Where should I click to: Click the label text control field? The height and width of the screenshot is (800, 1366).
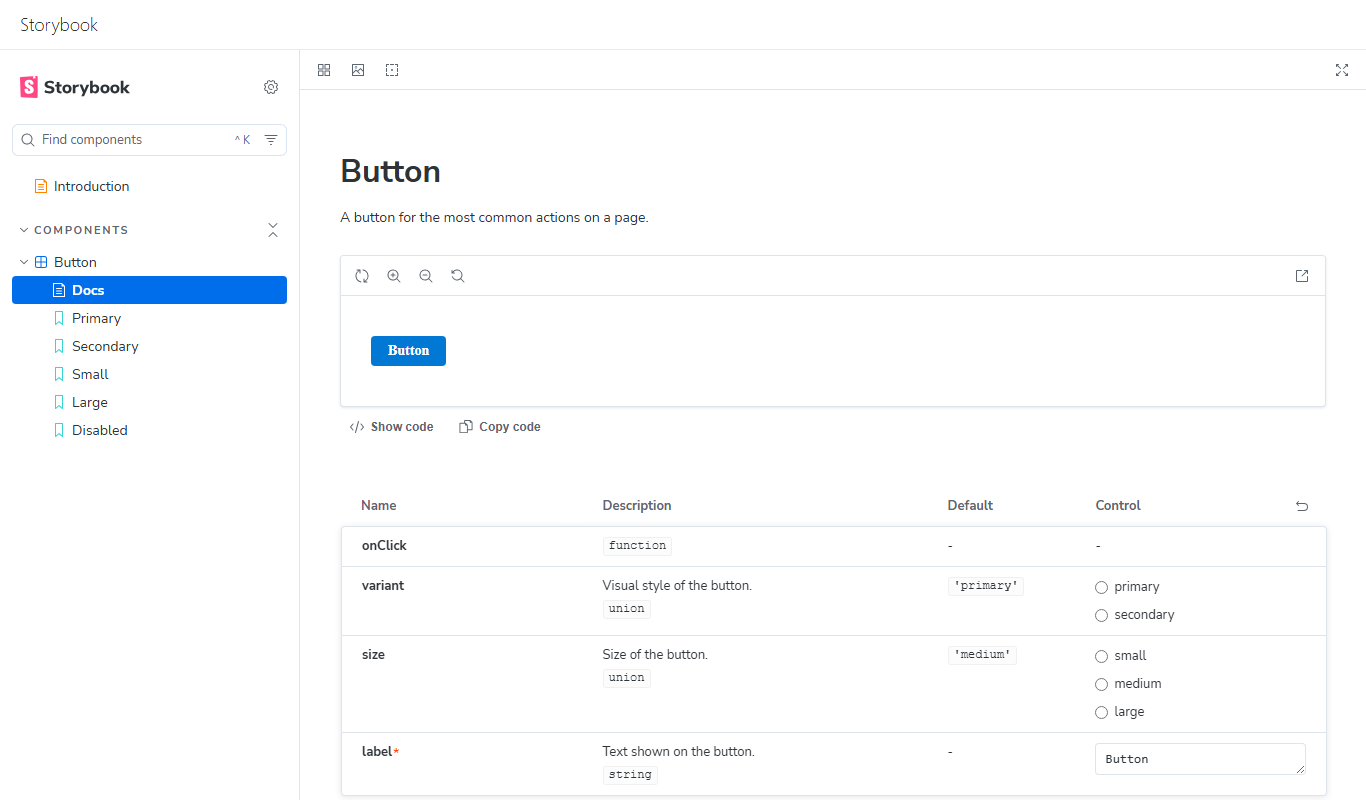(1200, 759)
